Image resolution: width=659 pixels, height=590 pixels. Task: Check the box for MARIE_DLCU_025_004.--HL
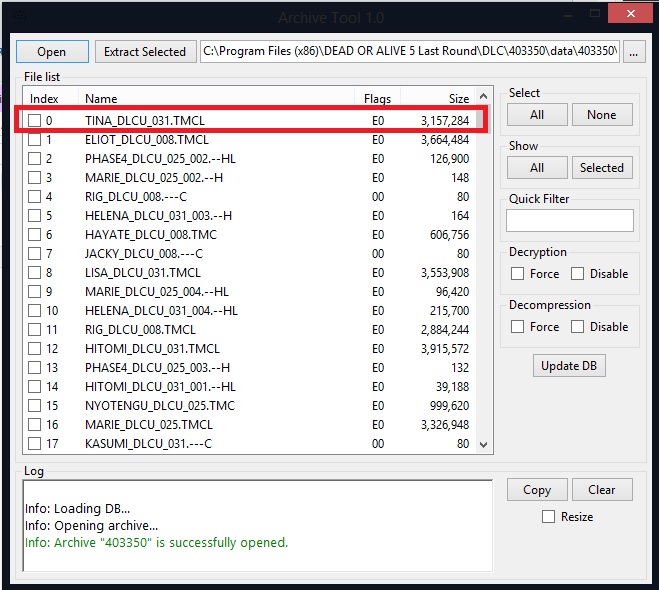pos(34,292)
